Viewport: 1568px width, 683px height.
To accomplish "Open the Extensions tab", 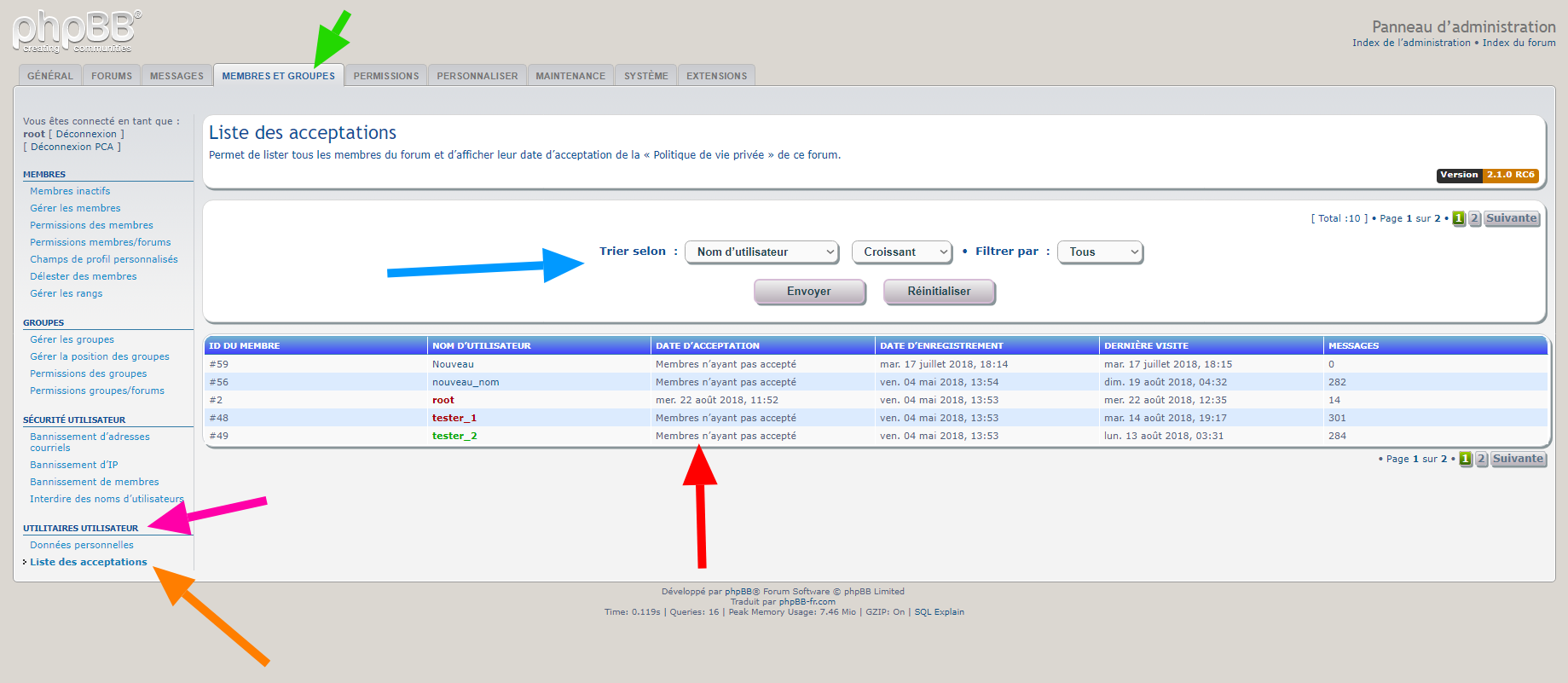I will pyautogui.click(x=716, y=76).
